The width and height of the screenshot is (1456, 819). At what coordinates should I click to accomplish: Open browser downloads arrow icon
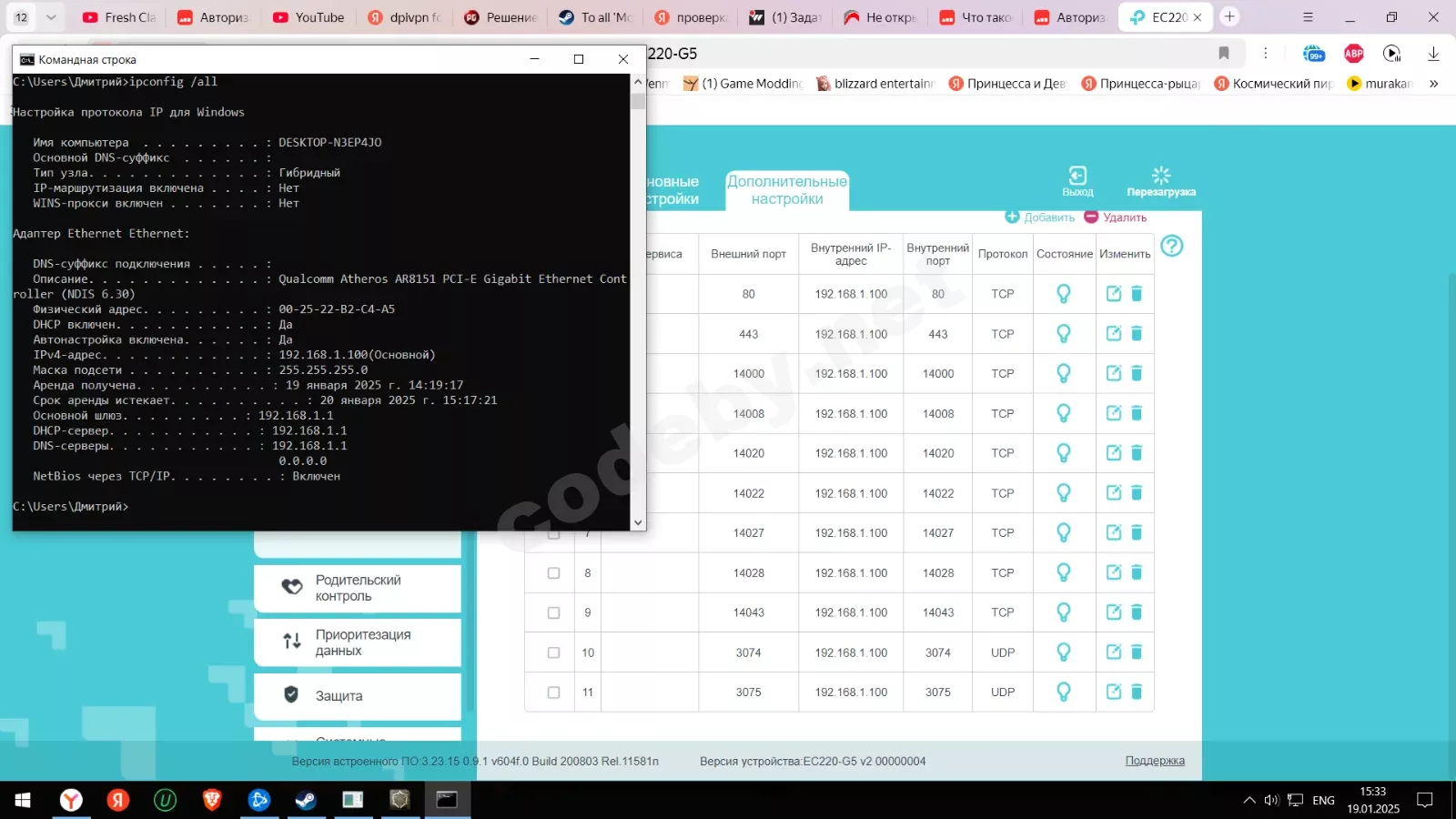pos(1433,54)
